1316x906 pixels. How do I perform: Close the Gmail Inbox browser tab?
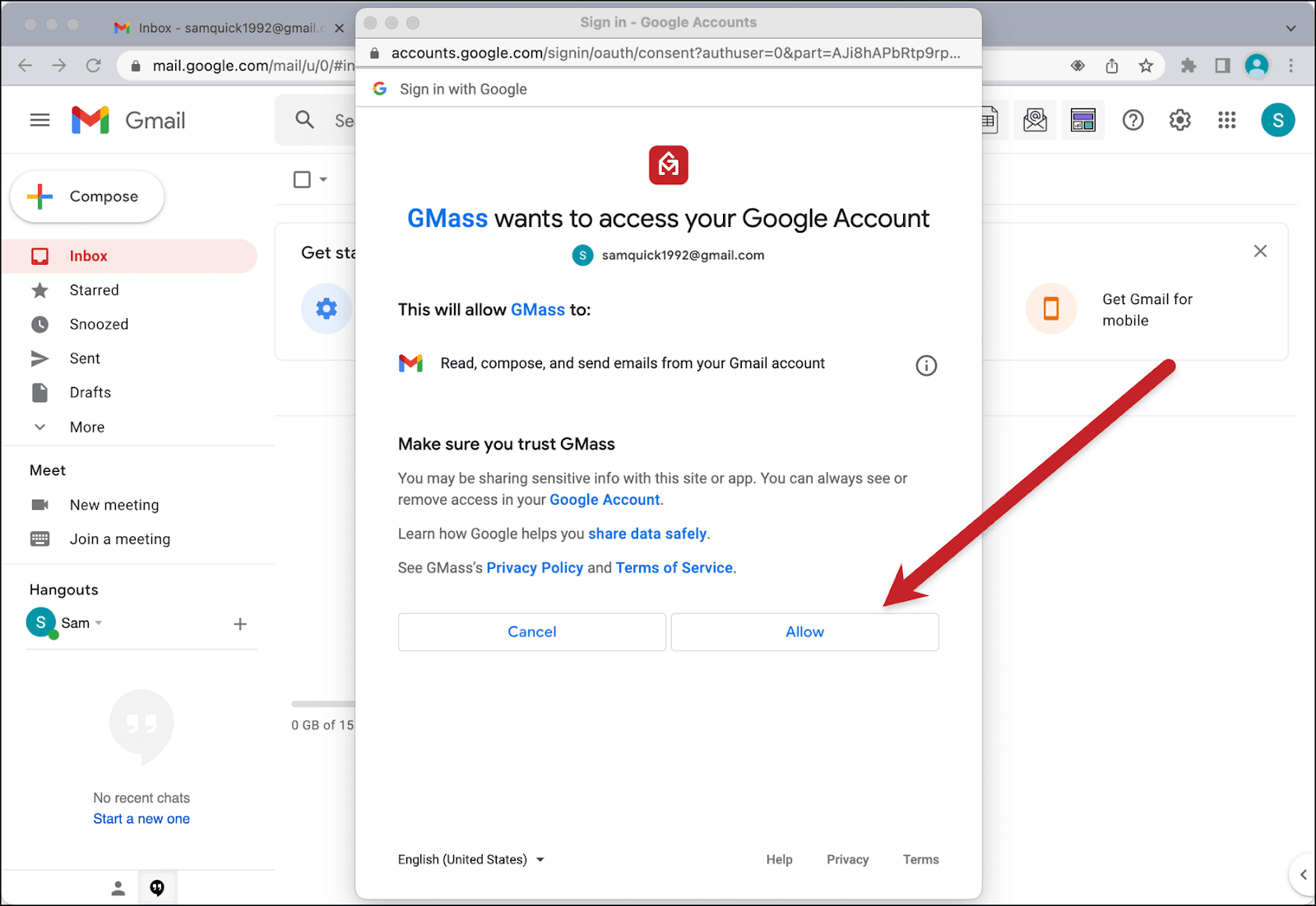(x=339, y=28)
